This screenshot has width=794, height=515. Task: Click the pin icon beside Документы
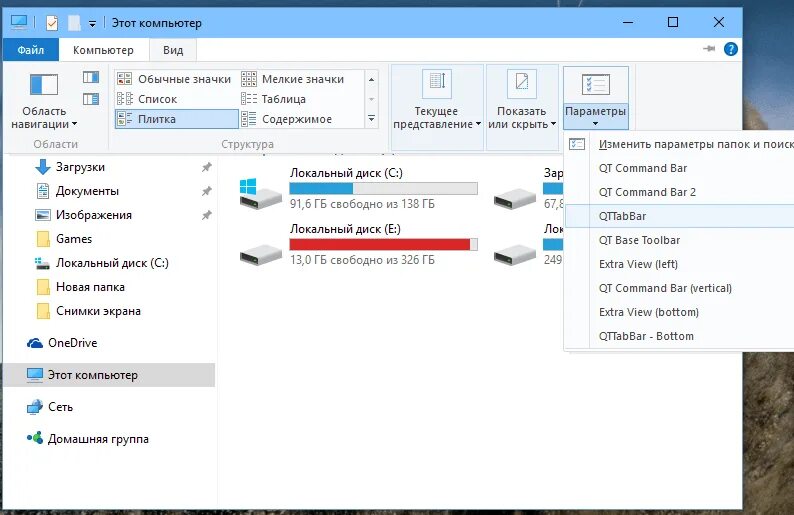[207, 191]
